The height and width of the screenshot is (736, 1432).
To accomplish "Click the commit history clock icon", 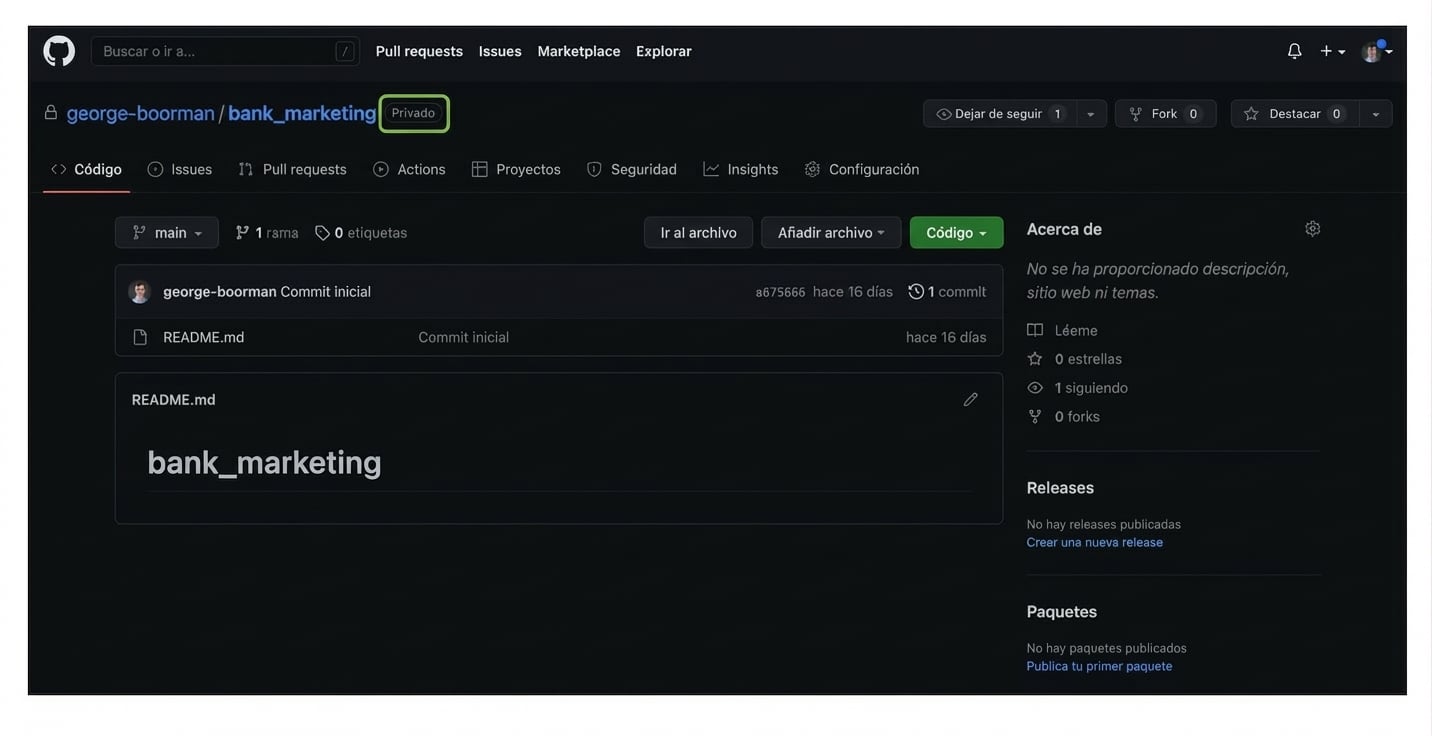I will [x=916, y=292].
